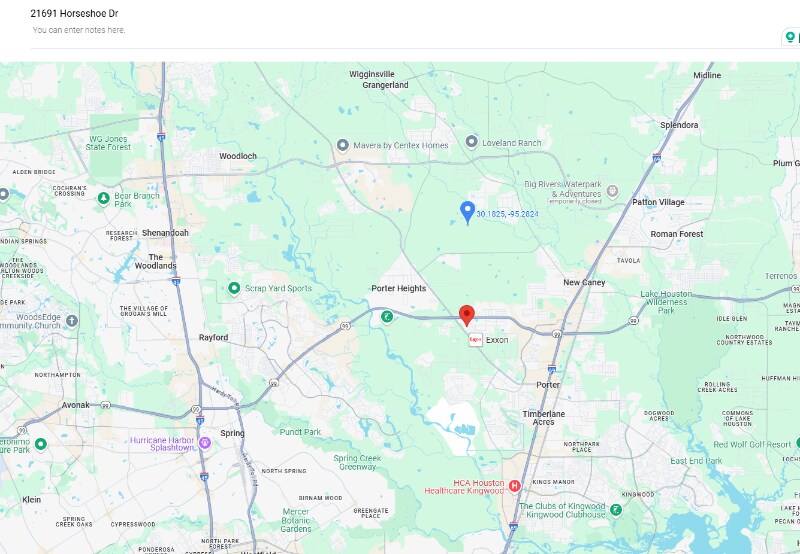Click the red location pin near Exxon
Image resolution: width=800 pixels, height=554 pixels.
tap(466, 316)
